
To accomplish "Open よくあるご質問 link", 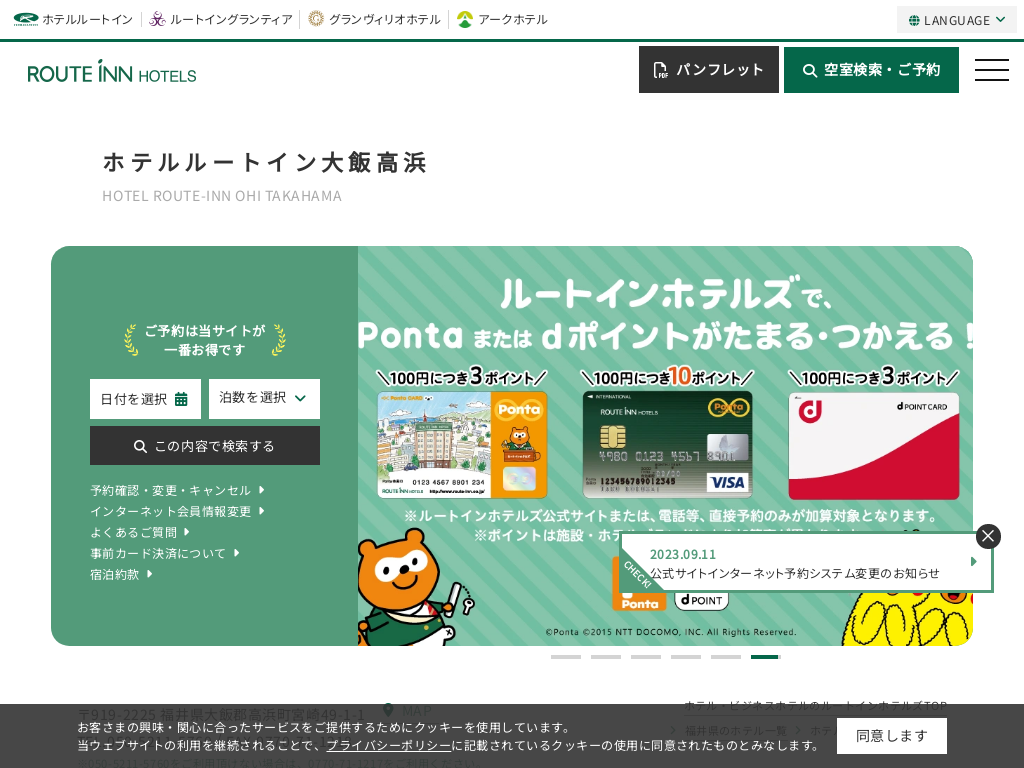I will (x=140, y=532).
